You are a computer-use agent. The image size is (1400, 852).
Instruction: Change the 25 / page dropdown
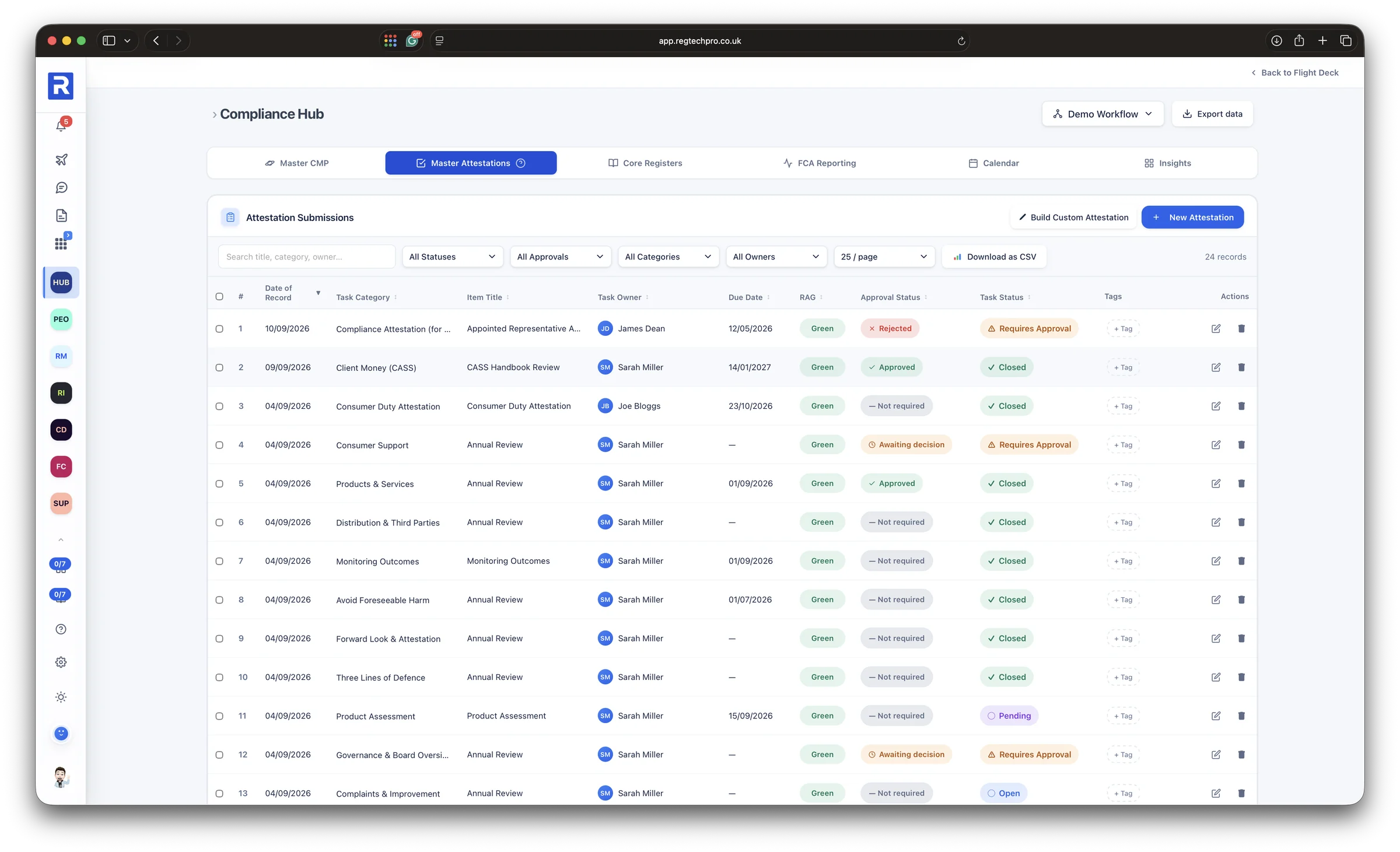click(884, 257)
